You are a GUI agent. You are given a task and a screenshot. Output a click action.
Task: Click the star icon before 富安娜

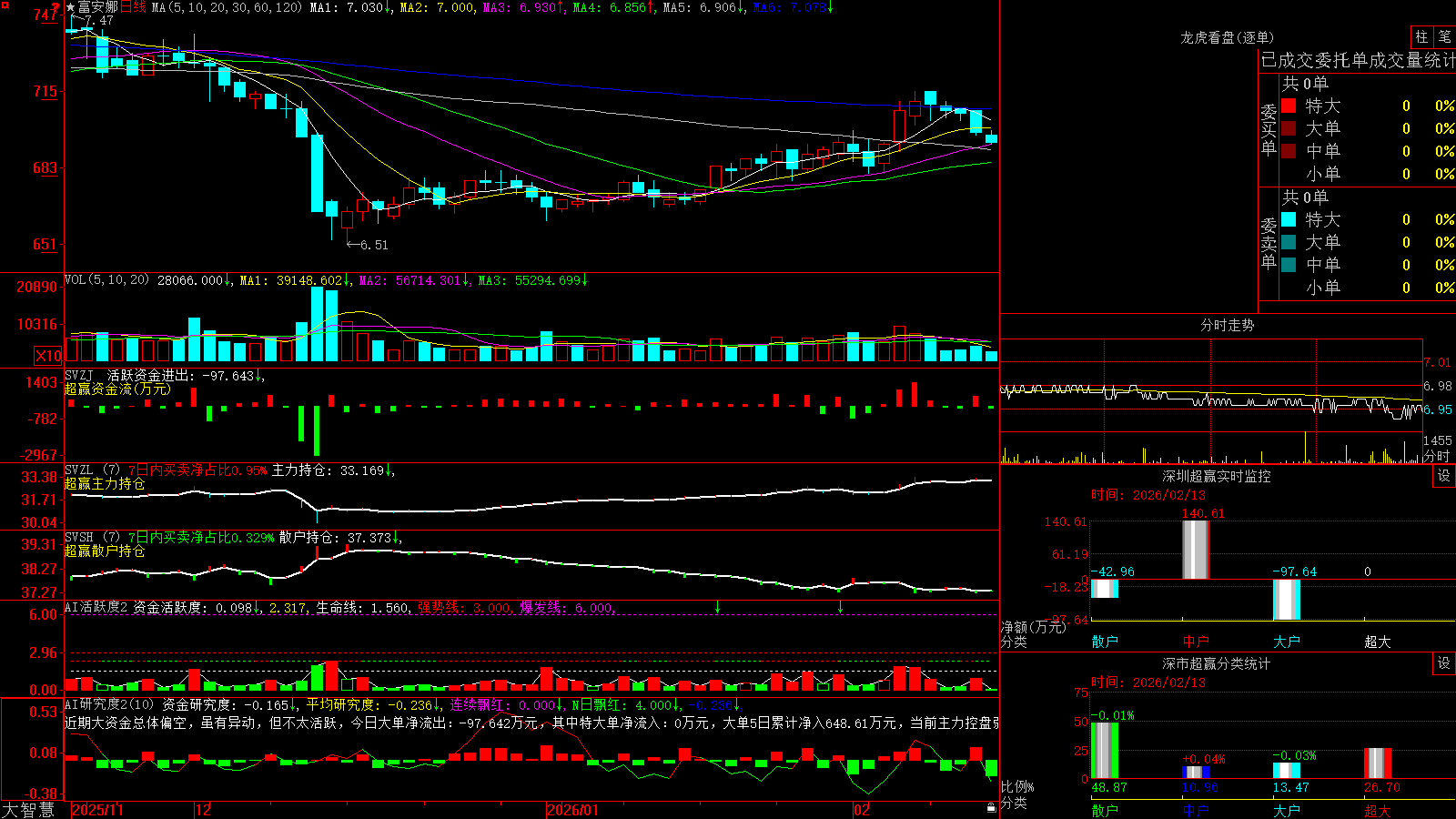70,7
